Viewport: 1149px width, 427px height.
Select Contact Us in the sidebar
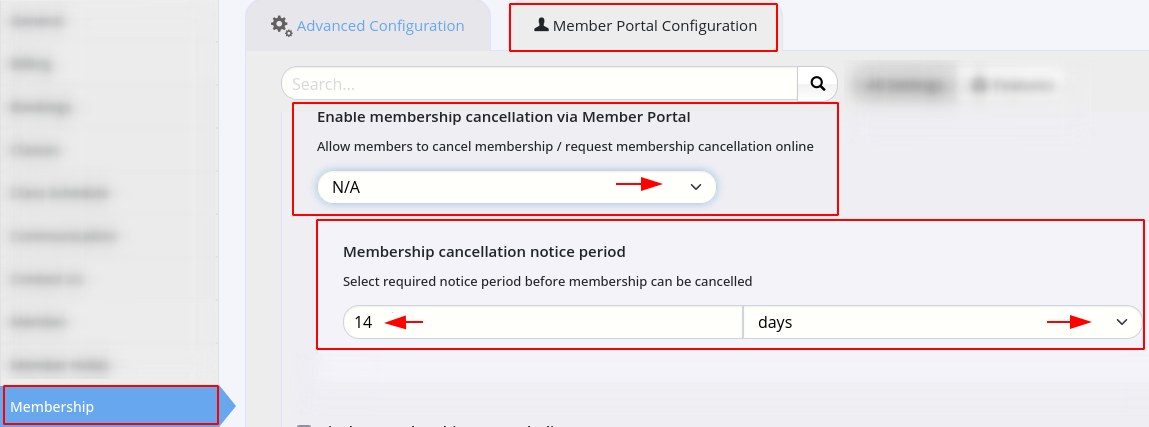pos(46,279)
